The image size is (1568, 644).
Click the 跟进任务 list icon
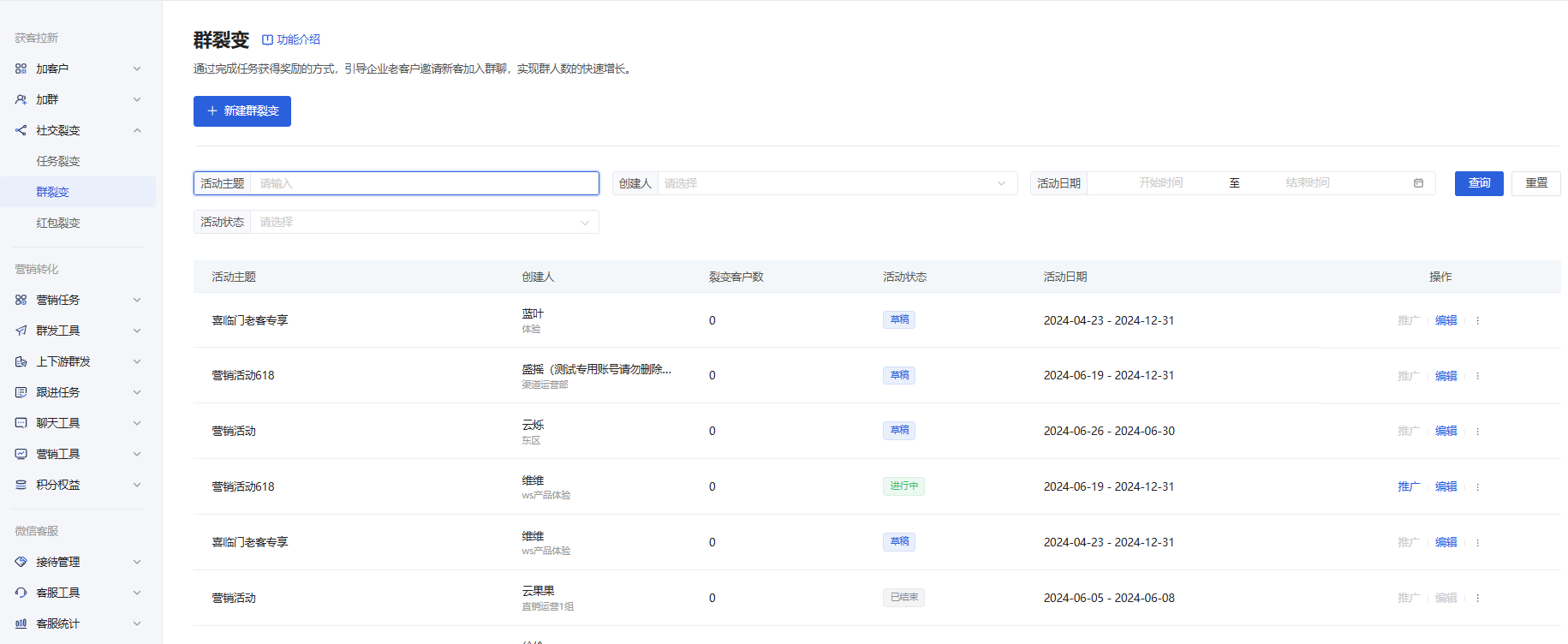(21, 392)
